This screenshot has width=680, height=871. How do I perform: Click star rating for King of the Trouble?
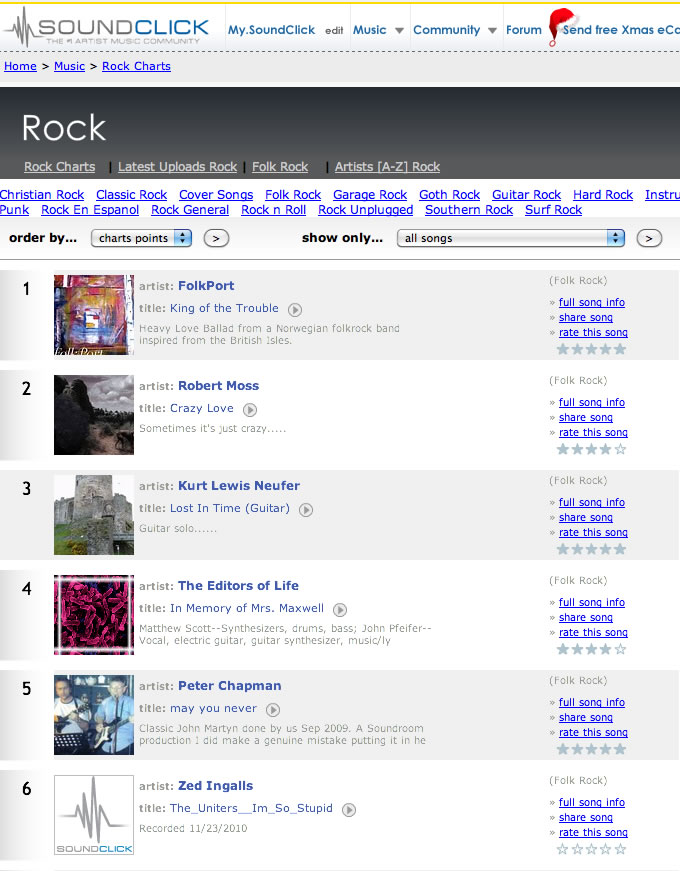click(592, 349)
